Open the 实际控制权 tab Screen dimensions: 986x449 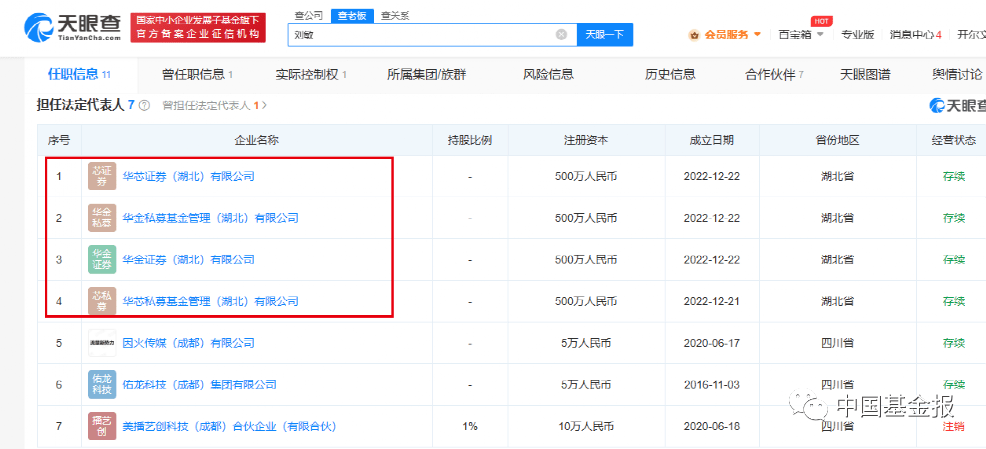[311, 75]
